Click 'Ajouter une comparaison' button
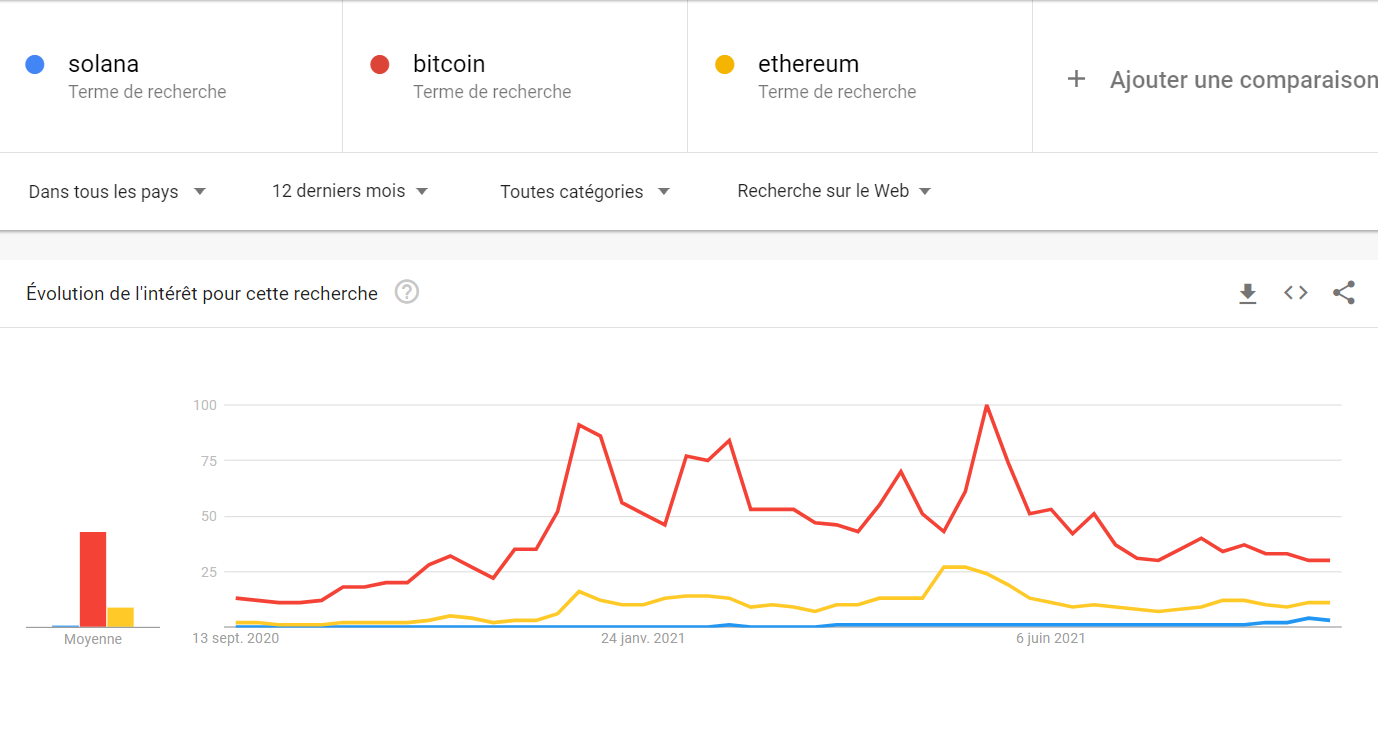Image resolution: width=1378 pixels, height=729 pixels. click(1222, 79)
